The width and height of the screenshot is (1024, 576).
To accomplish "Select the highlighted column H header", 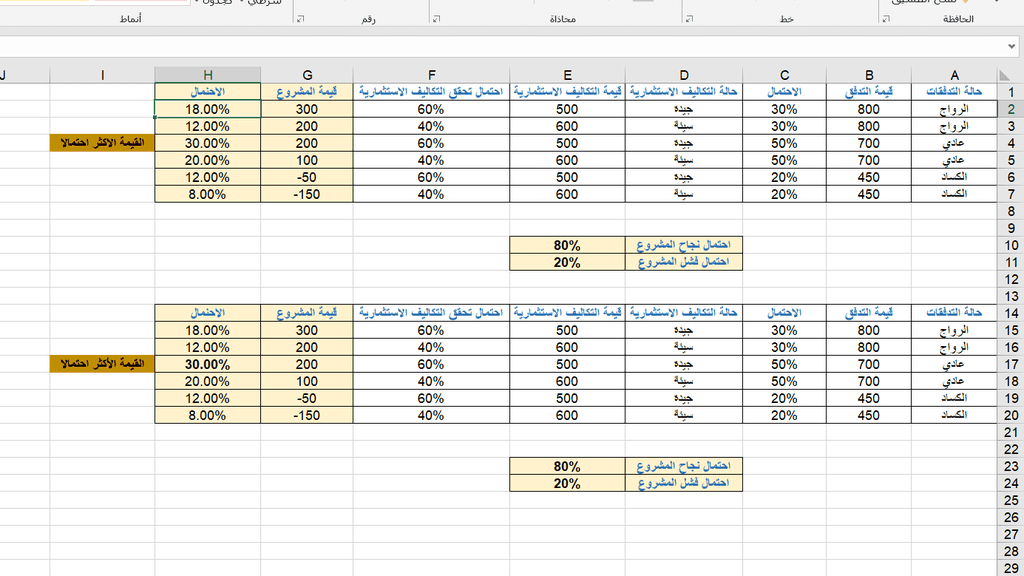I will click(x=208, y=75).
